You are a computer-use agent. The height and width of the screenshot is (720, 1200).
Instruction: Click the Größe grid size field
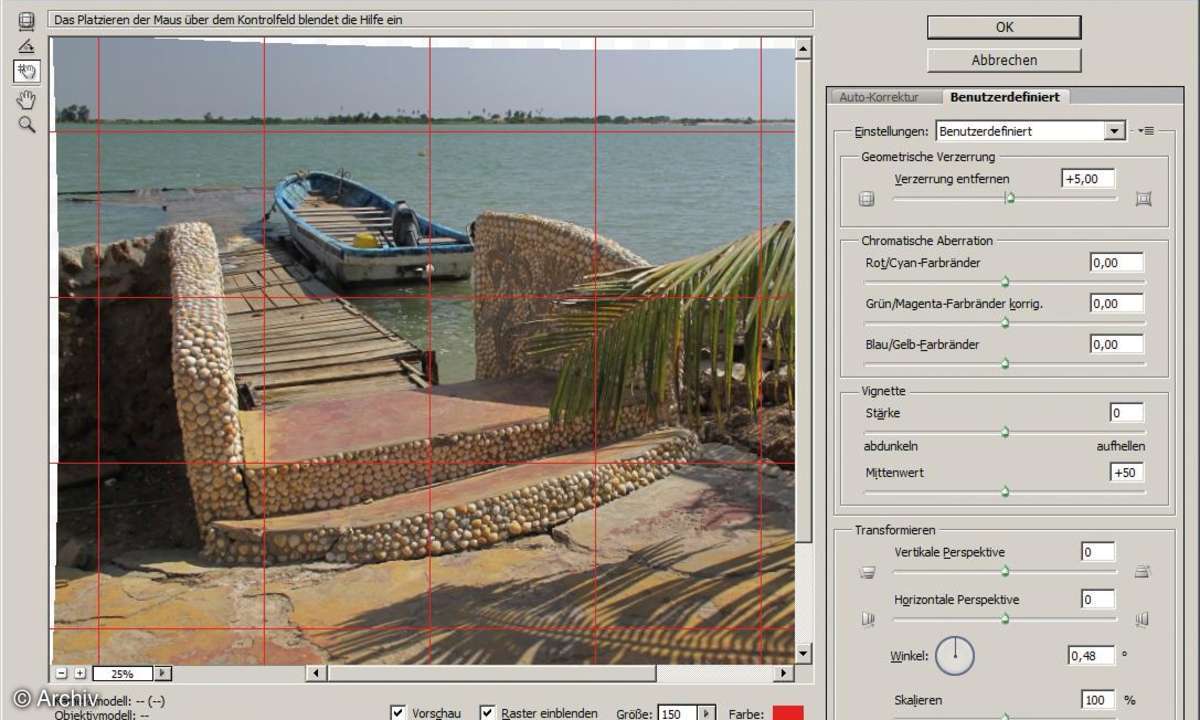(x=678, y=714)
